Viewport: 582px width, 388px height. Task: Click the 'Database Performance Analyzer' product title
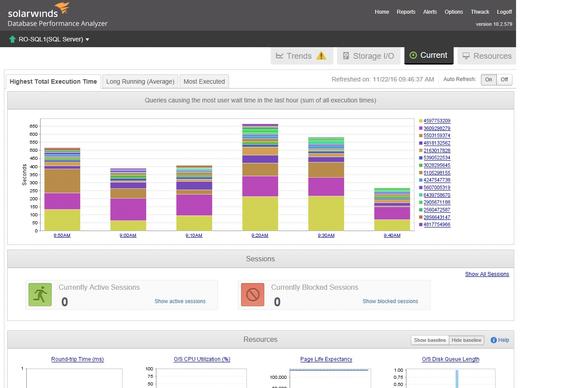(58, 23)
